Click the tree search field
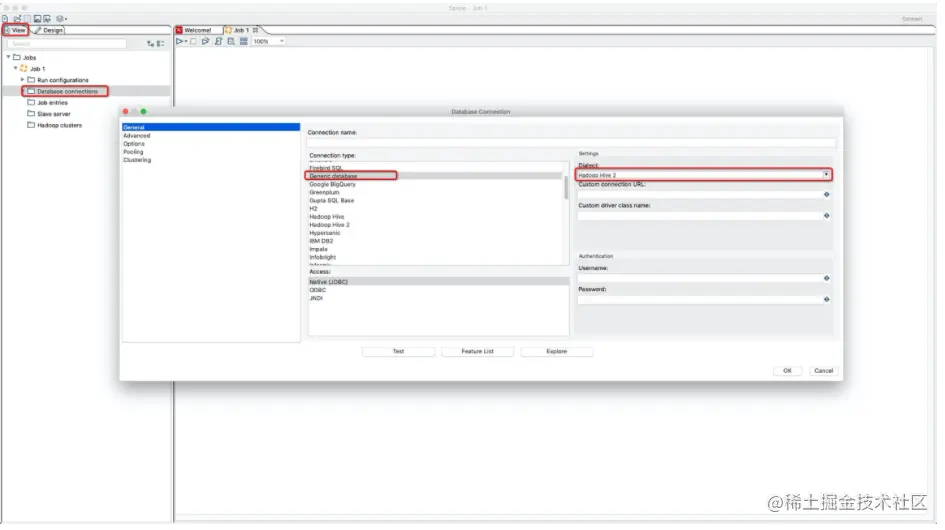945x530 pixels. pos(67,43)
